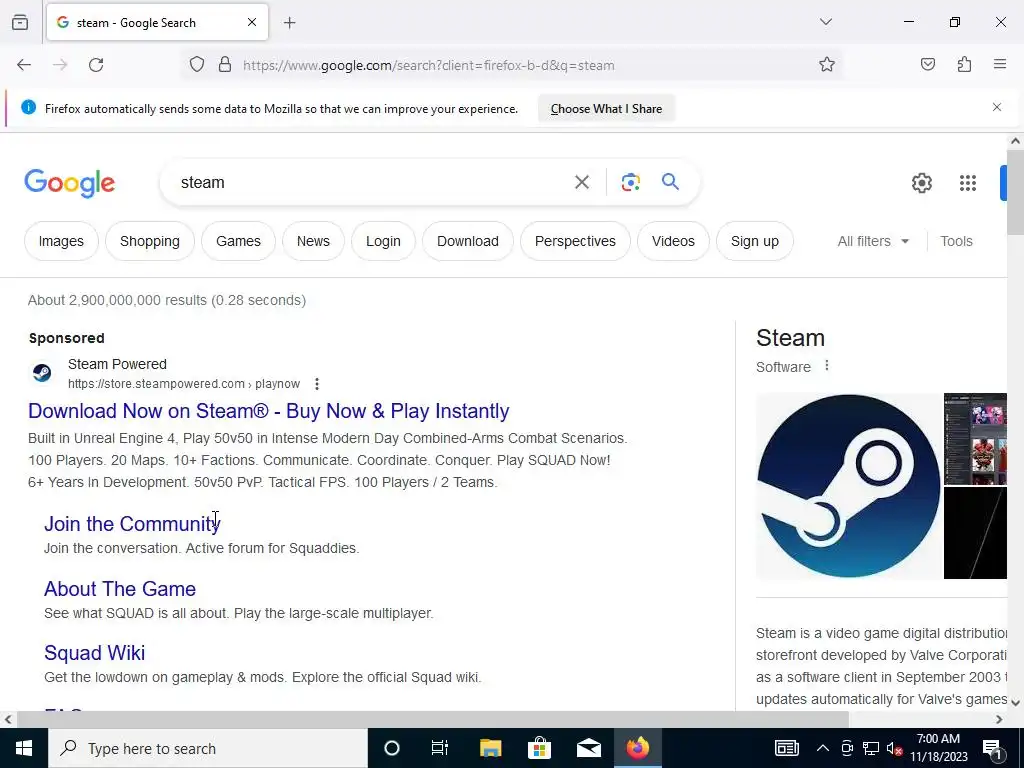Switch to Videos results
Screen dimensions: 1024x768
(x=673, y=241)
